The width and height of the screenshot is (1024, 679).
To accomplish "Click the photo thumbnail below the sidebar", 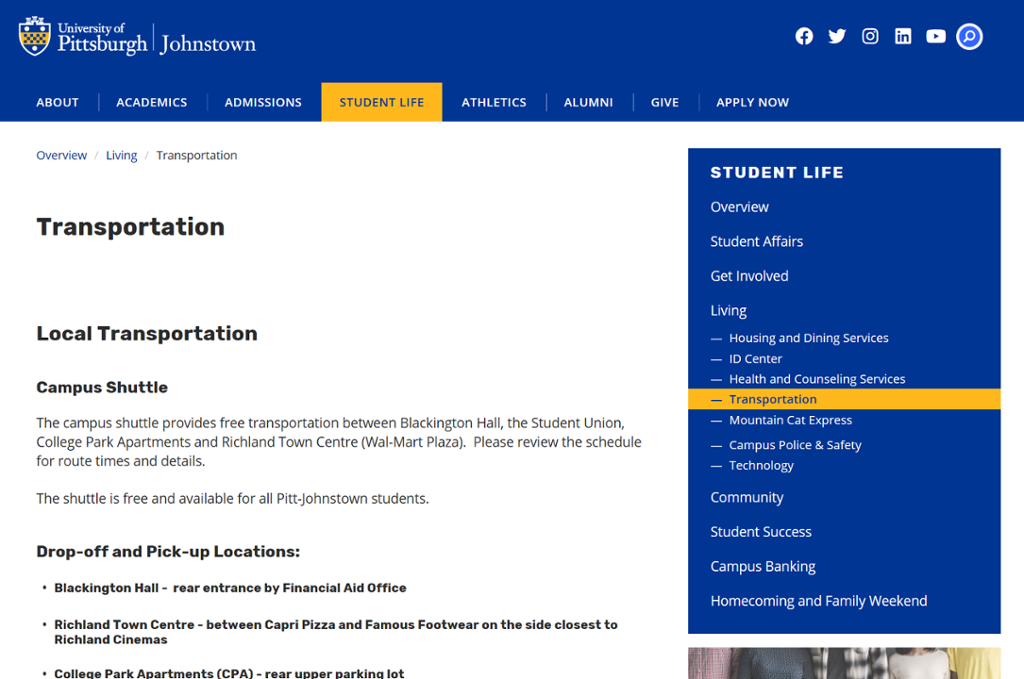I will click(844, 663).
